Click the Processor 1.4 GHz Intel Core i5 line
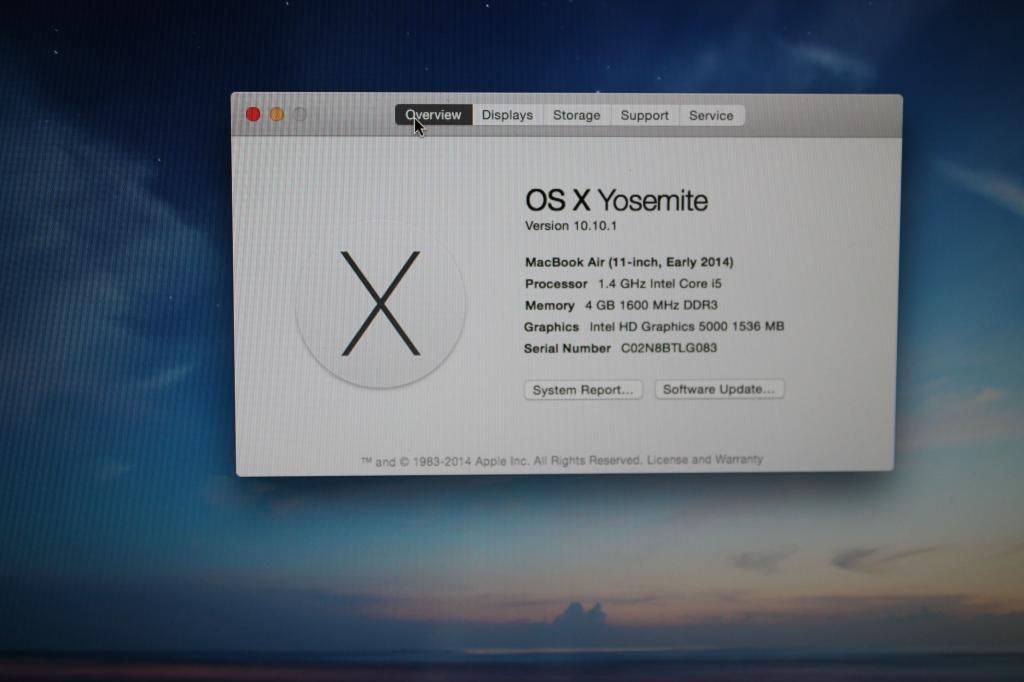This screenshot has width=1024, height=682. click(624, 284)
